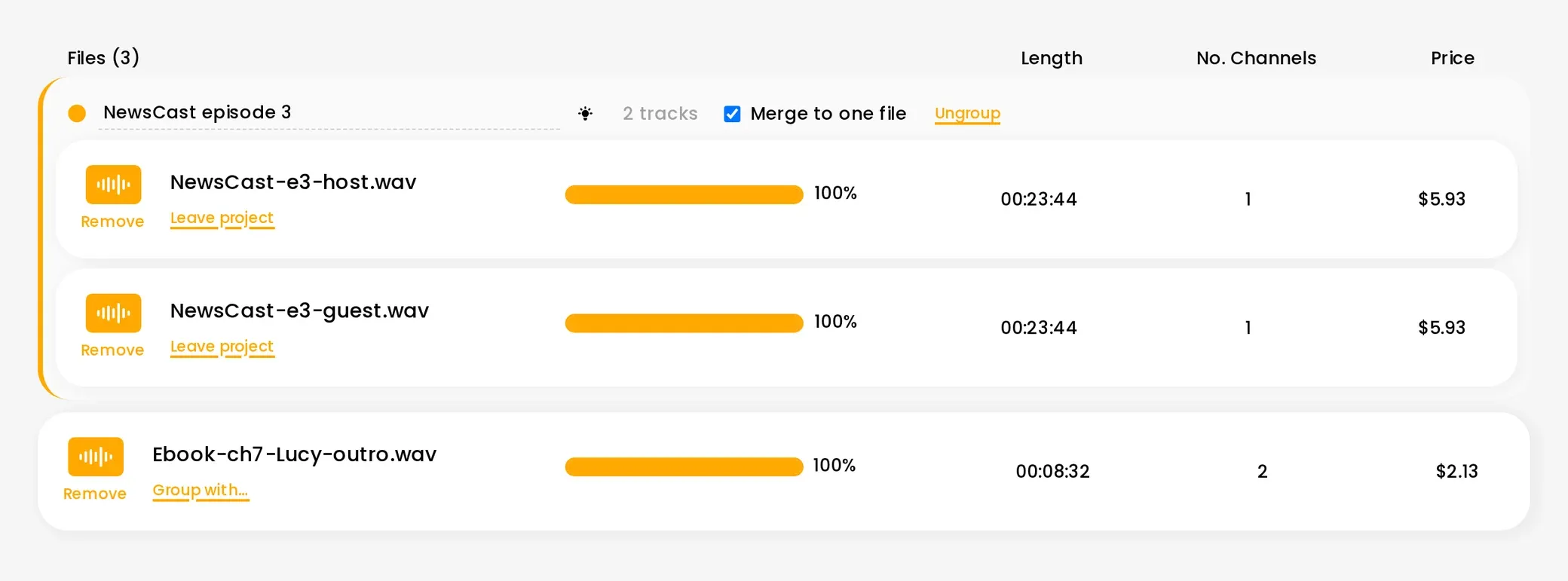Click the $2.13 price of Ebook outro

1457,472
